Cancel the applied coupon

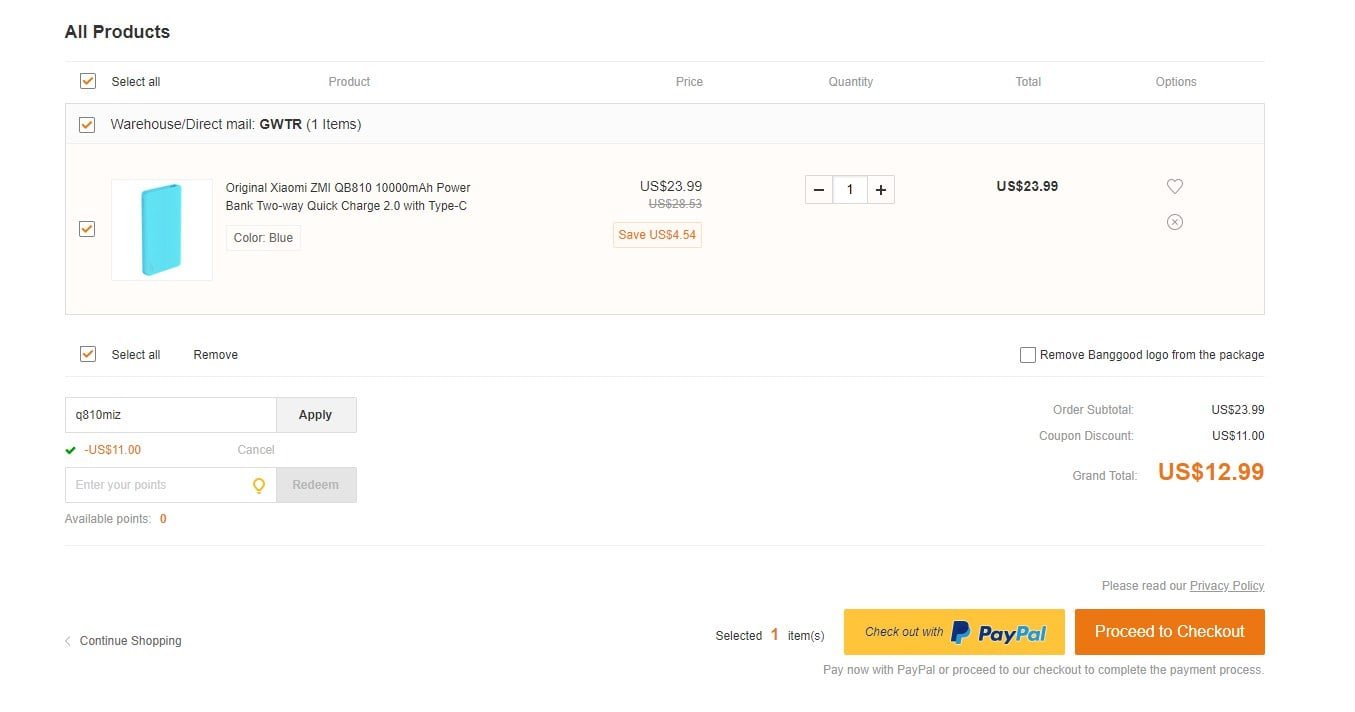pos(256,450)
